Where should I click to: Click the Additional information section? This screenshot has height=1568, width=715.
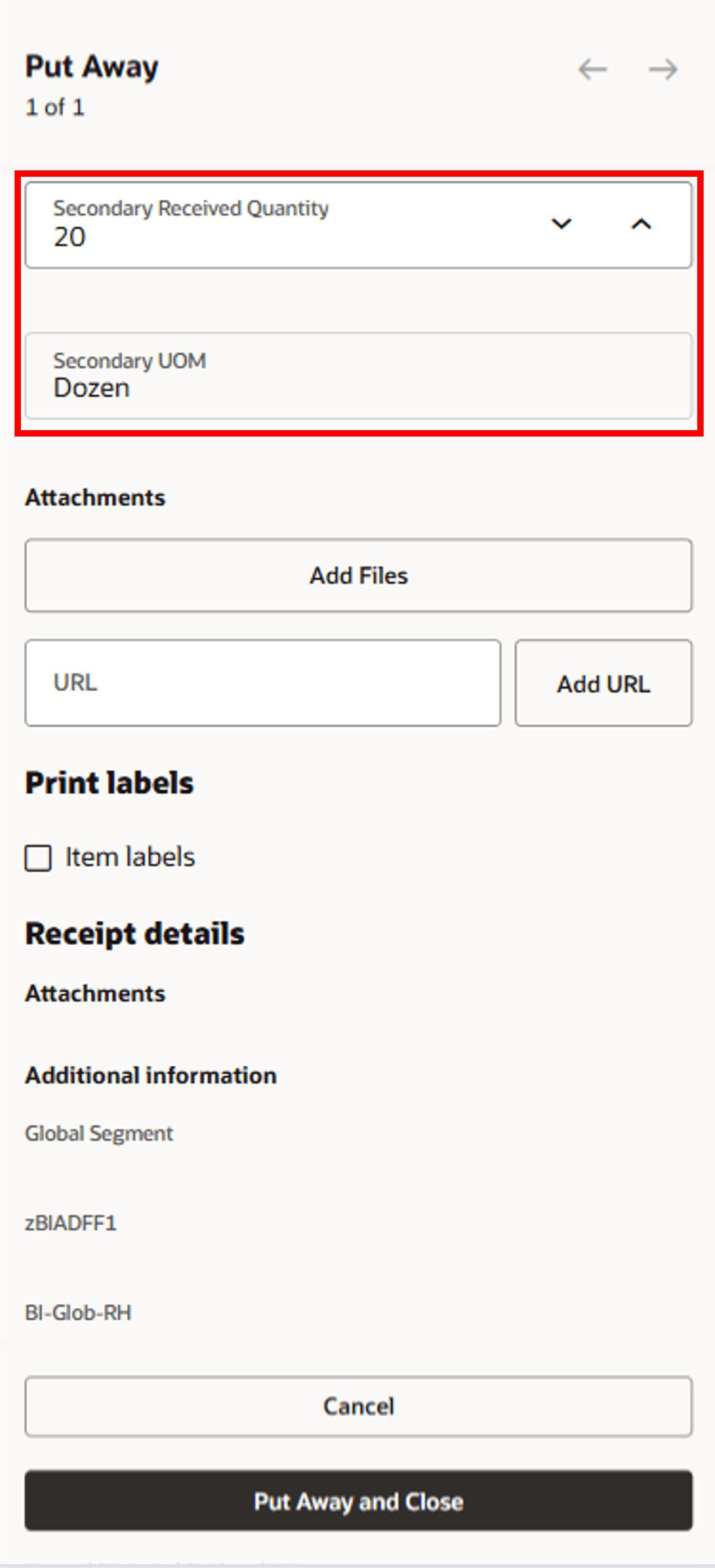pyautogui.click(x=150, y=1075)
